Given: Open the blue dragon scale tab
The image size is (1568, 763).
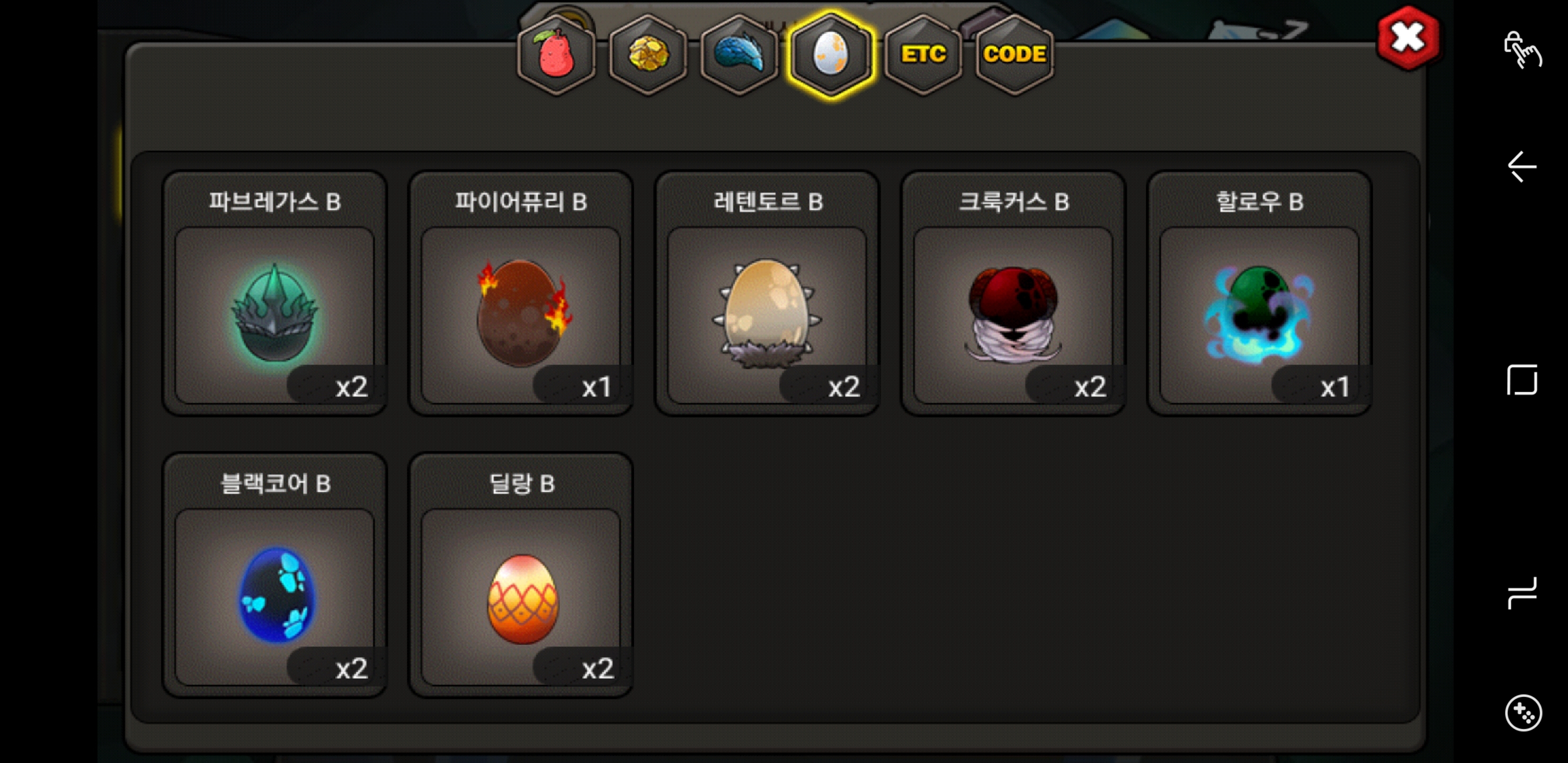Looking at the screenshot, I should coord(739,55).
